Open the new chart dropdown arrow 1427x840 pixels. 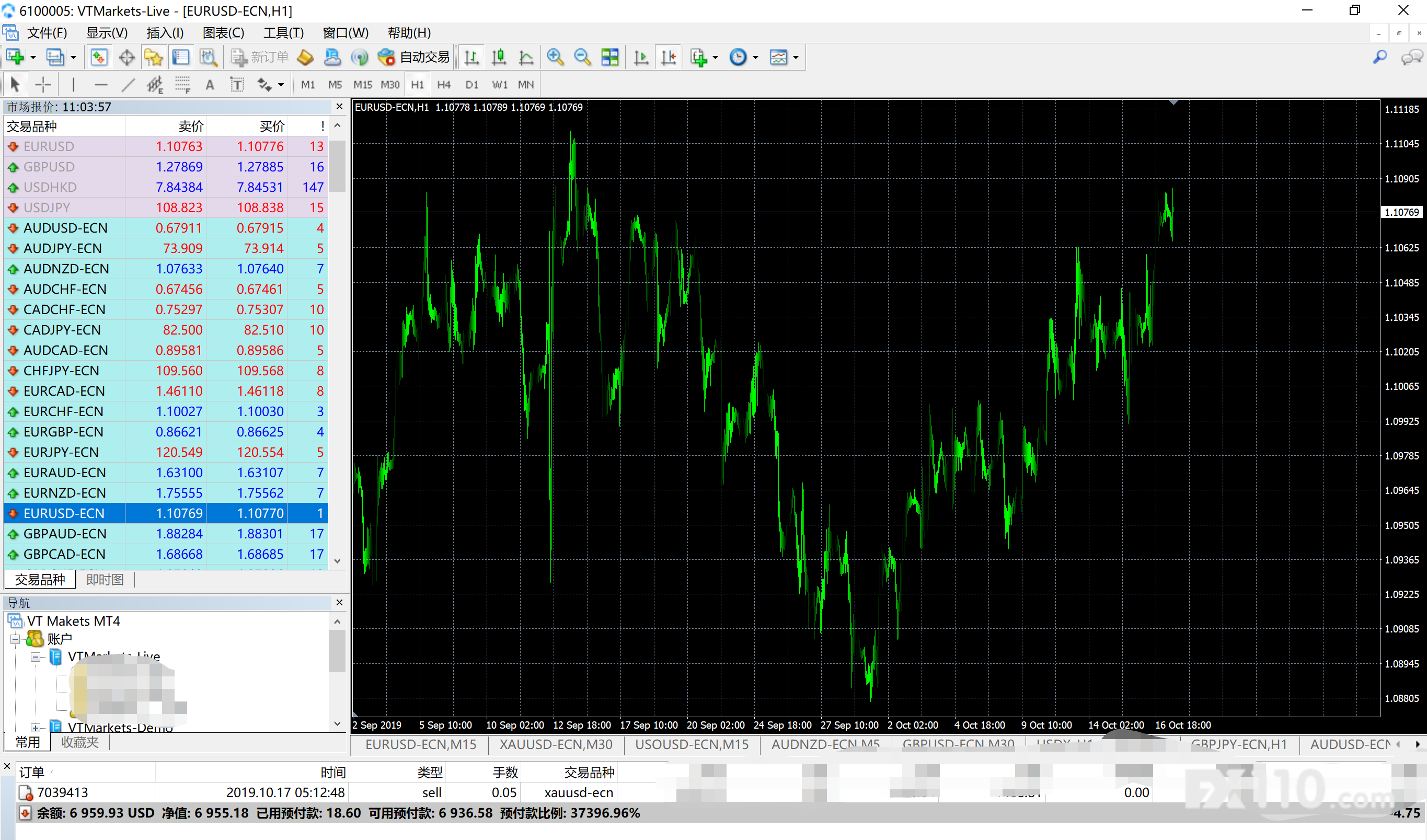(32, 56)
